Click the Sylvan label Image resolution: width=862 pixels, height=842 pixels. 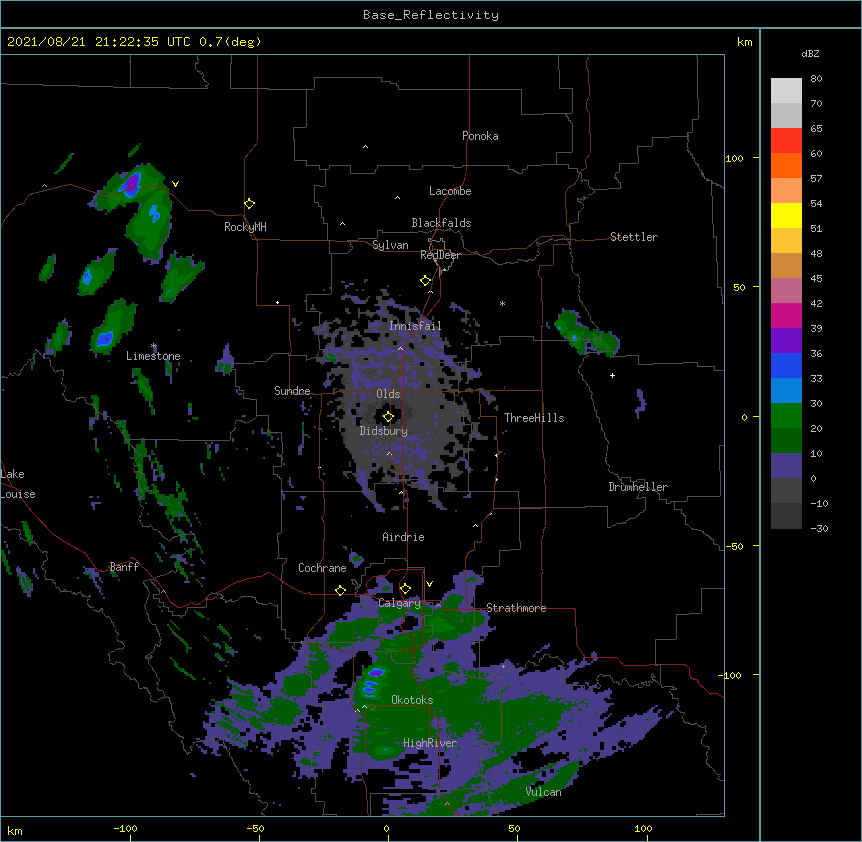[x=390, y=245]
